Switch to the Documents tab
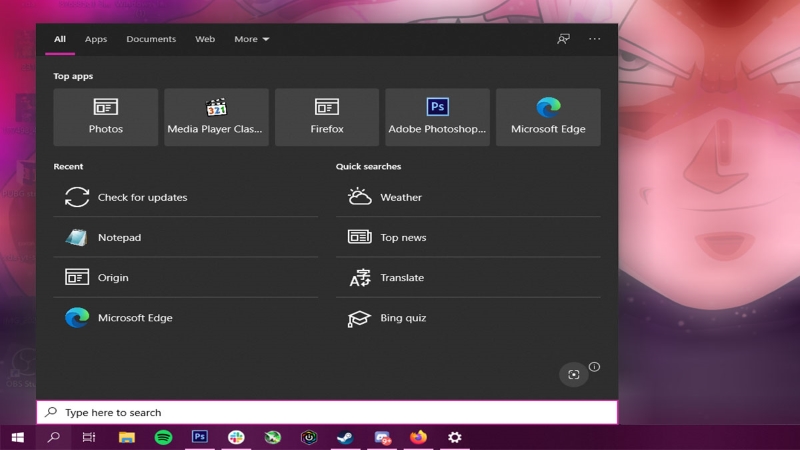Viewport: 800px width, 450px height. click(151, 39)
